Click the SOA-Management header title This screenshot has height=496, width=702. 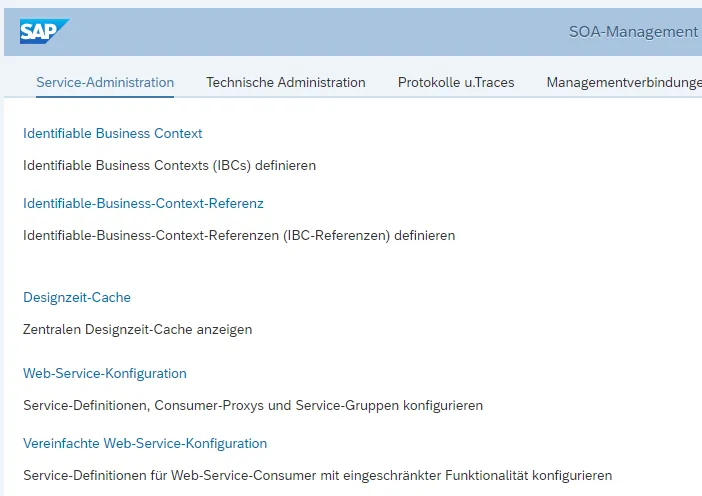coord(633,32)
